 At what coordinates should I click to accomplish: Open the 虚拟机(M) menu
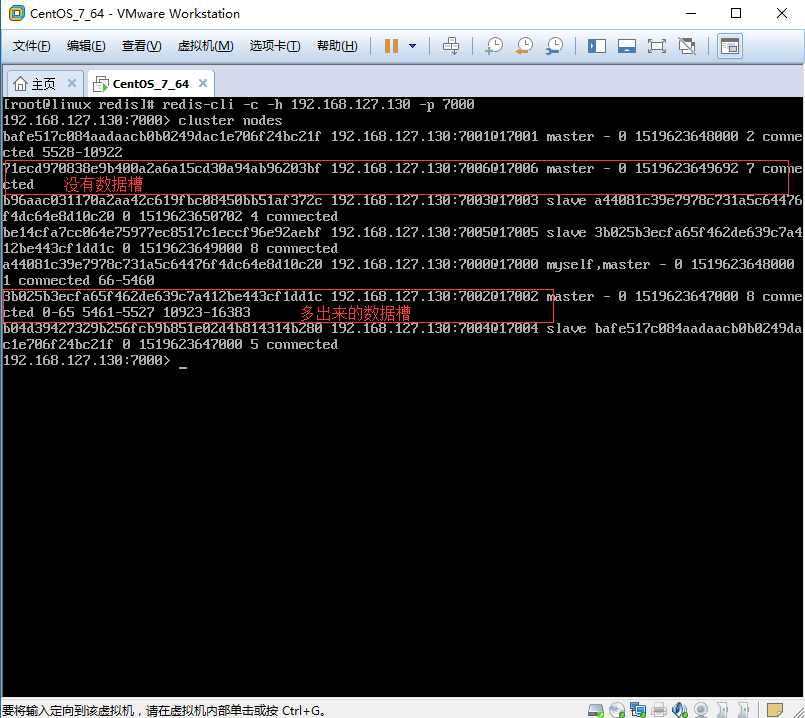tap(205, 46)
